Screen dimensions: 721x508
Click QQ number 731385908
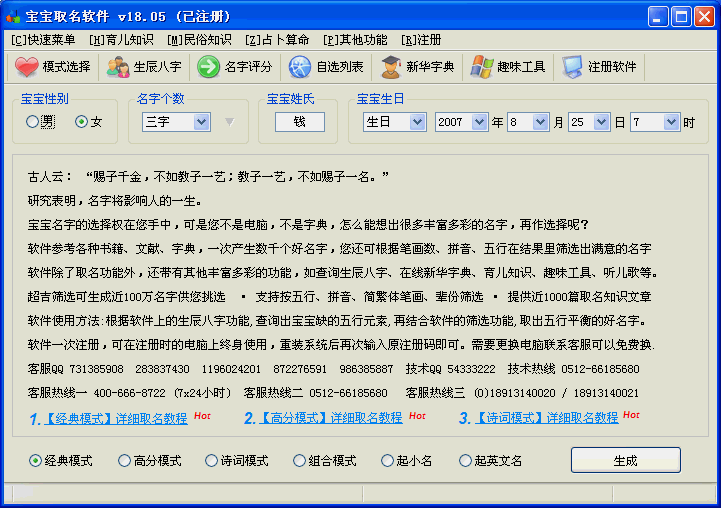[97, 369]
